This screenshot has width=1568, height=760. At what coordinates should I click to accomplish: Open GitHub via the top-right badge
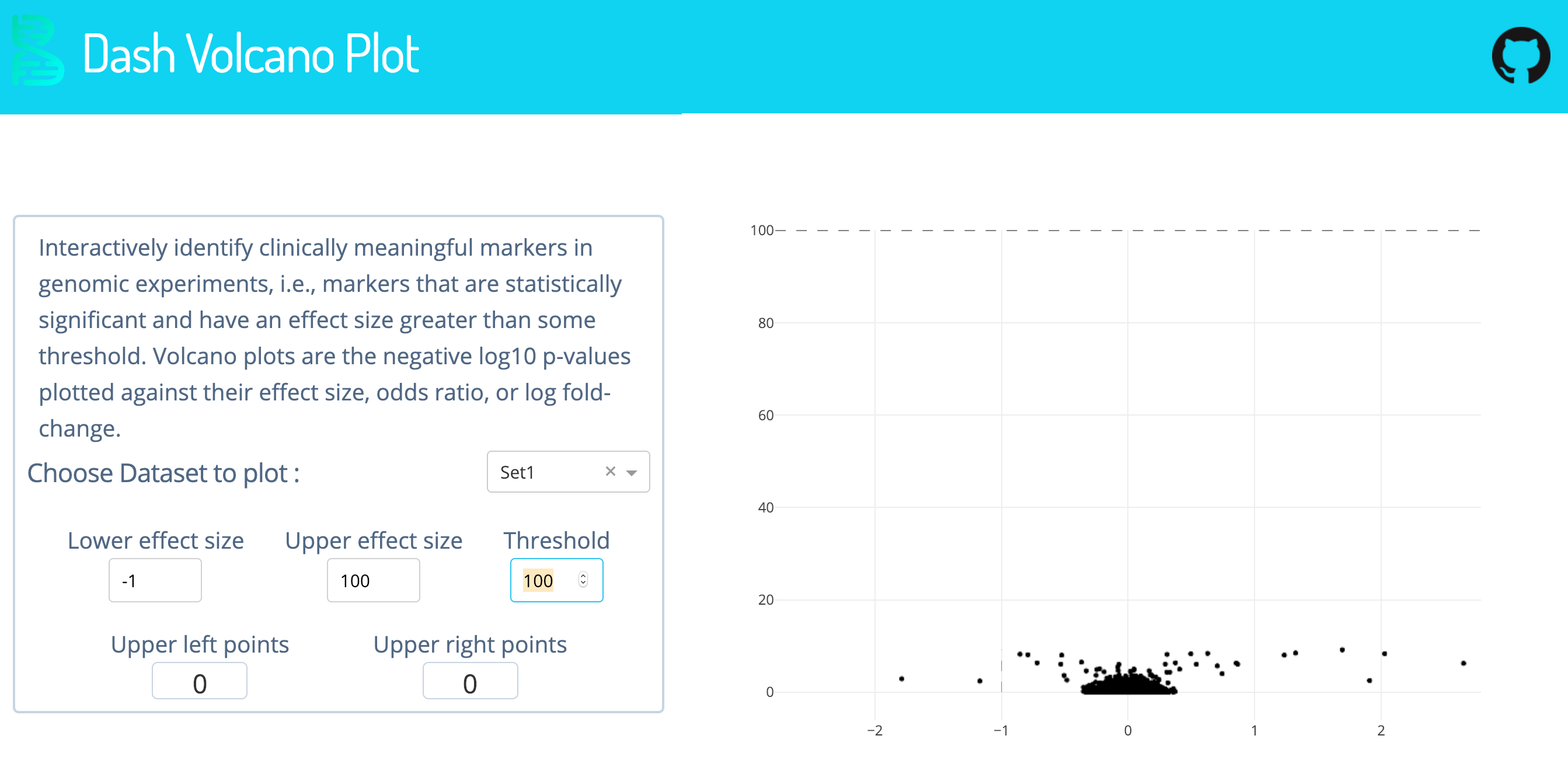1521,55
